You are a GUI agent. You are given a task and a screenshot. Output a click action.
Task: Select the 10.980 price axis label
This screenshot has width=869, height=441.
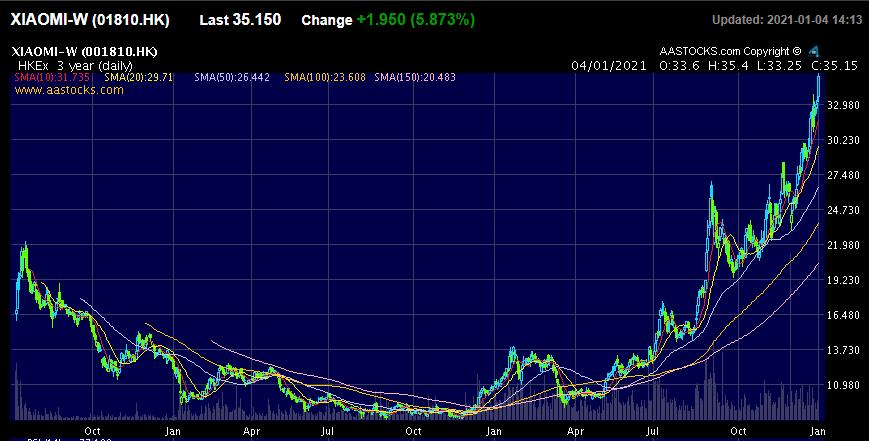(842, 385)
